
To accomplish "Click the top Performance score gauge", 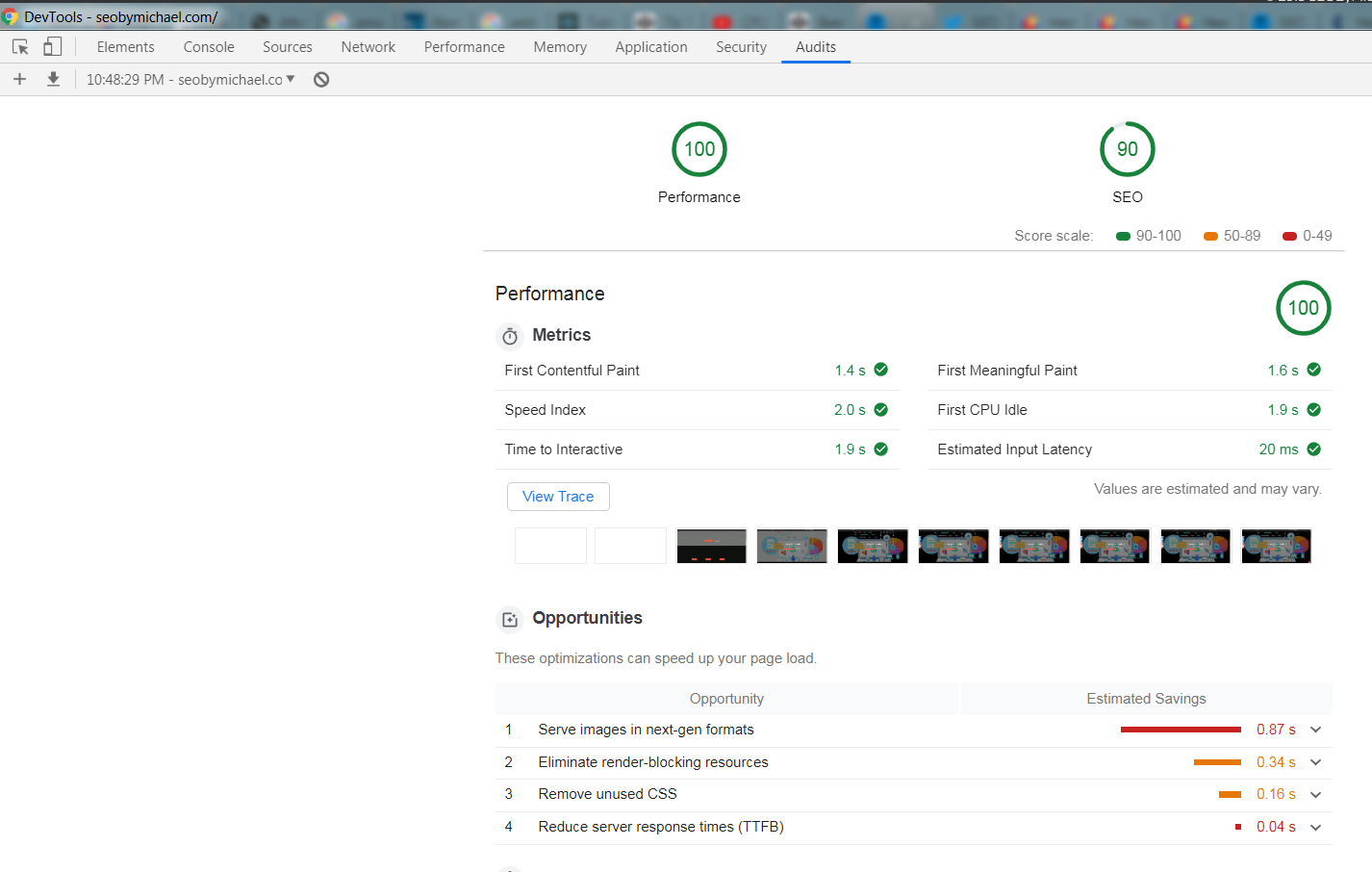I will tap(699, 149).
